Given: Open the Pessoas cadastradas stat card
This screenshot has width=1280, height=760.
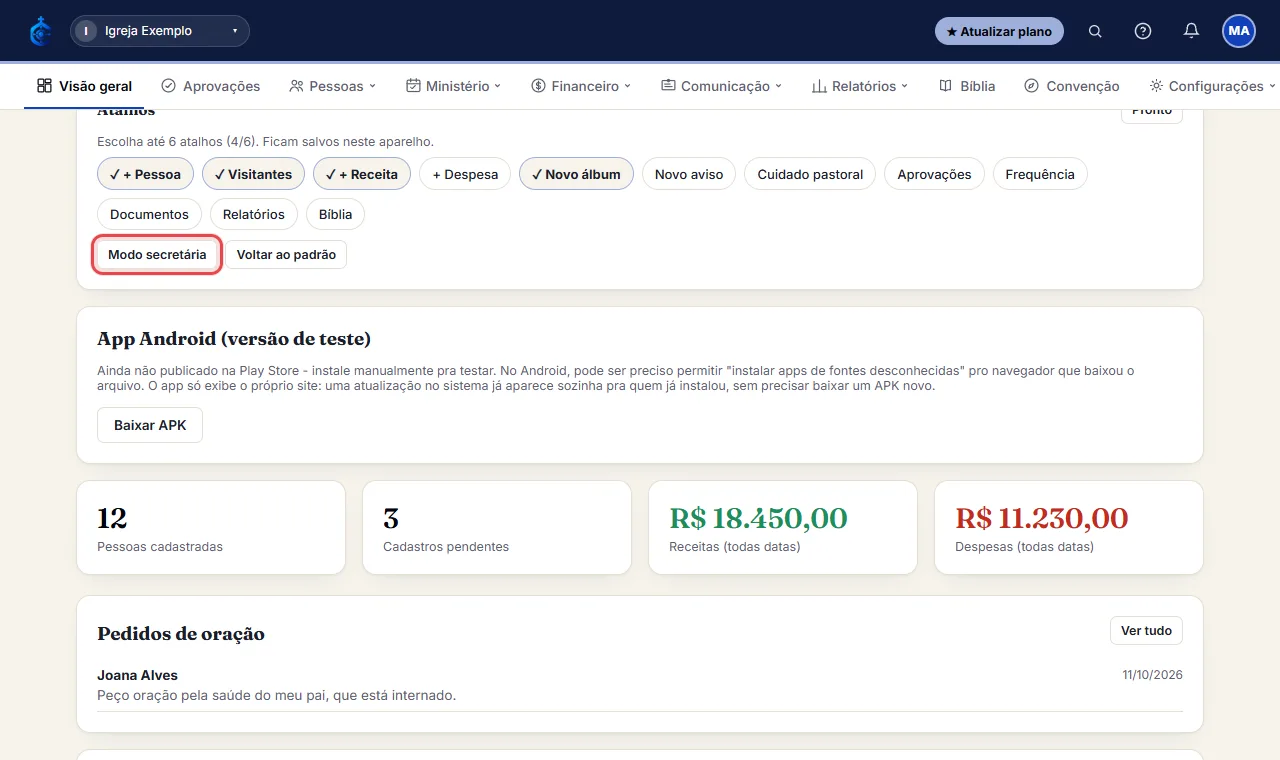Looking at the screenshot, I should tap(211, 528).
